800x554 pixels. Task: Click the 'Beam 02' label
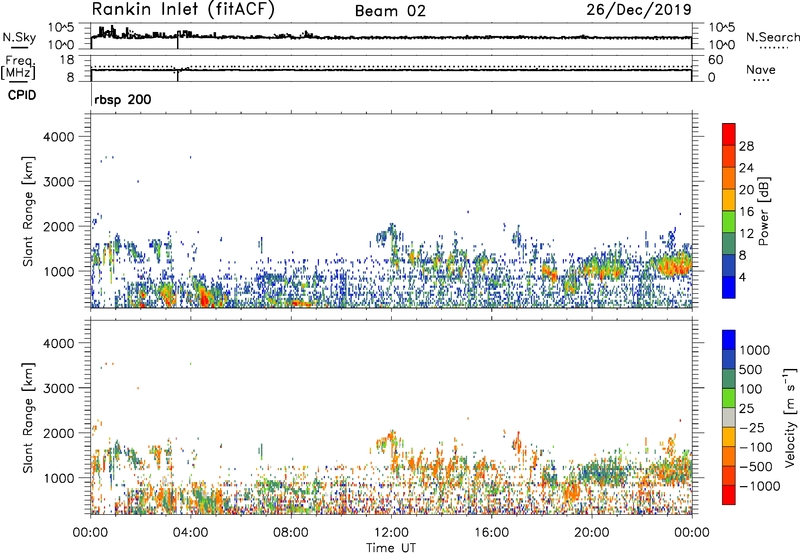click(x=390, y=11)
